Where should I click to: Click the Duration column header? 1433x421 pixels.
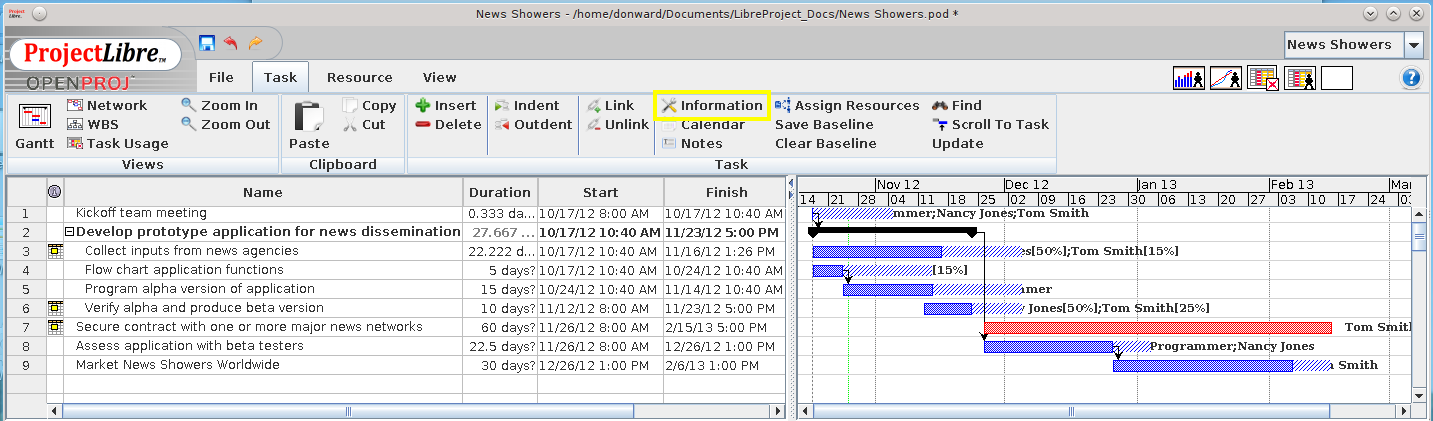coord(500,192)
